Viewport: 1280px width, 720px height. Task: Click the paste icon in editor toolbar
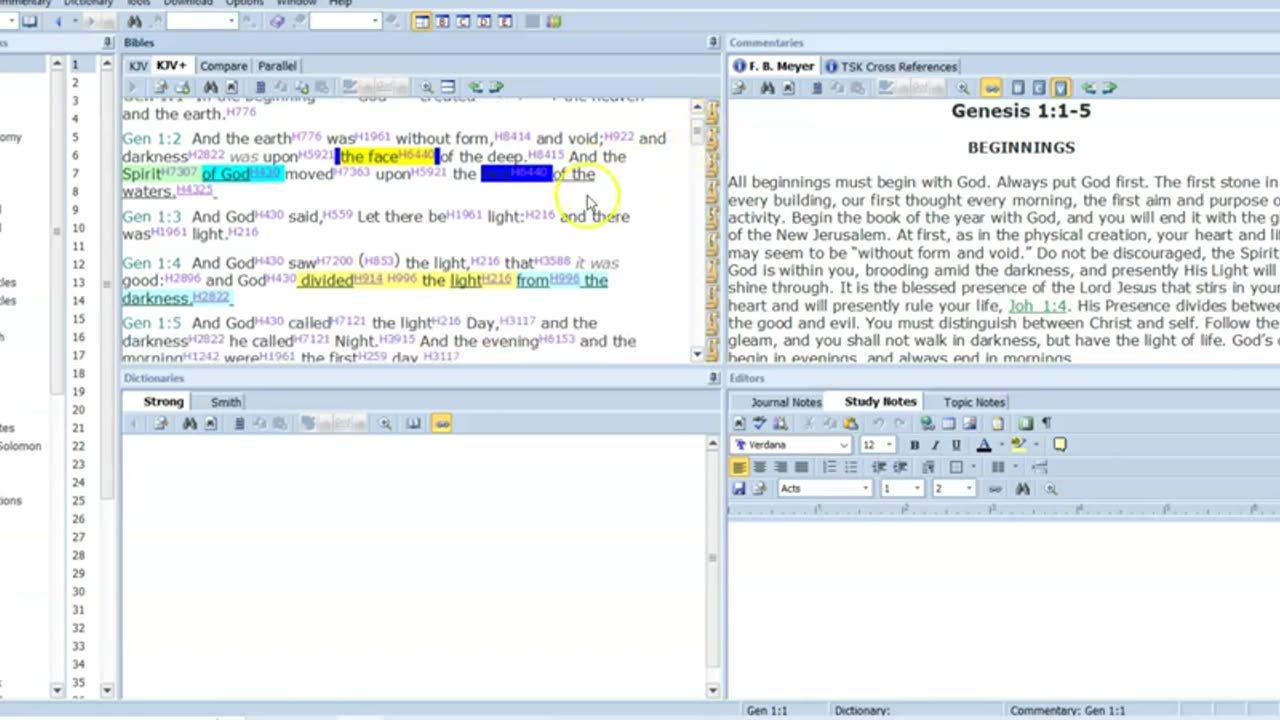[850, 423]
